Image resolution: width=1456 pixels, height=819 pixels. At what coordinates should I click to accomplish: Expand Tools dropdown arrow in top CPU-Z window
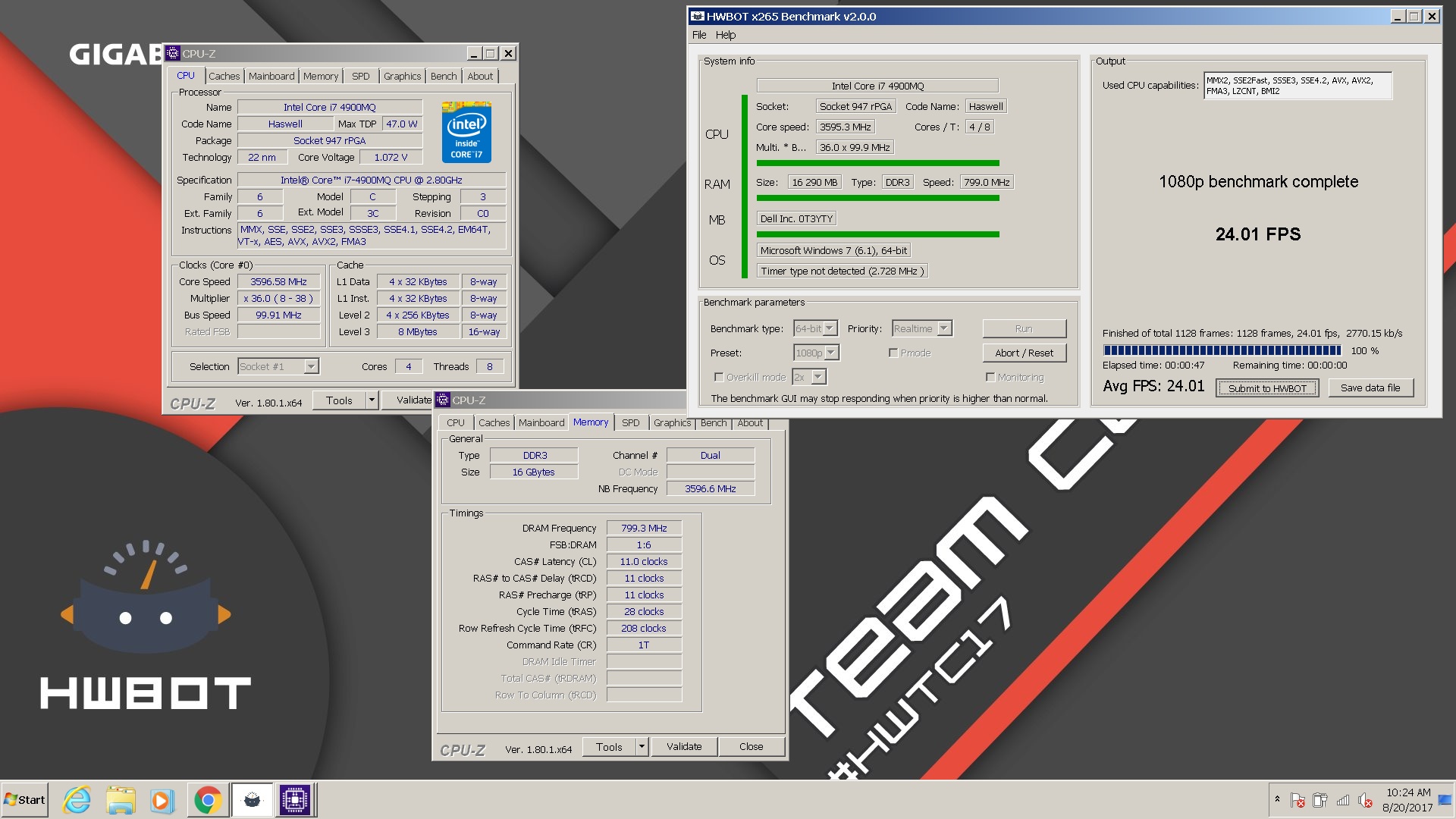tap(372, 400)
